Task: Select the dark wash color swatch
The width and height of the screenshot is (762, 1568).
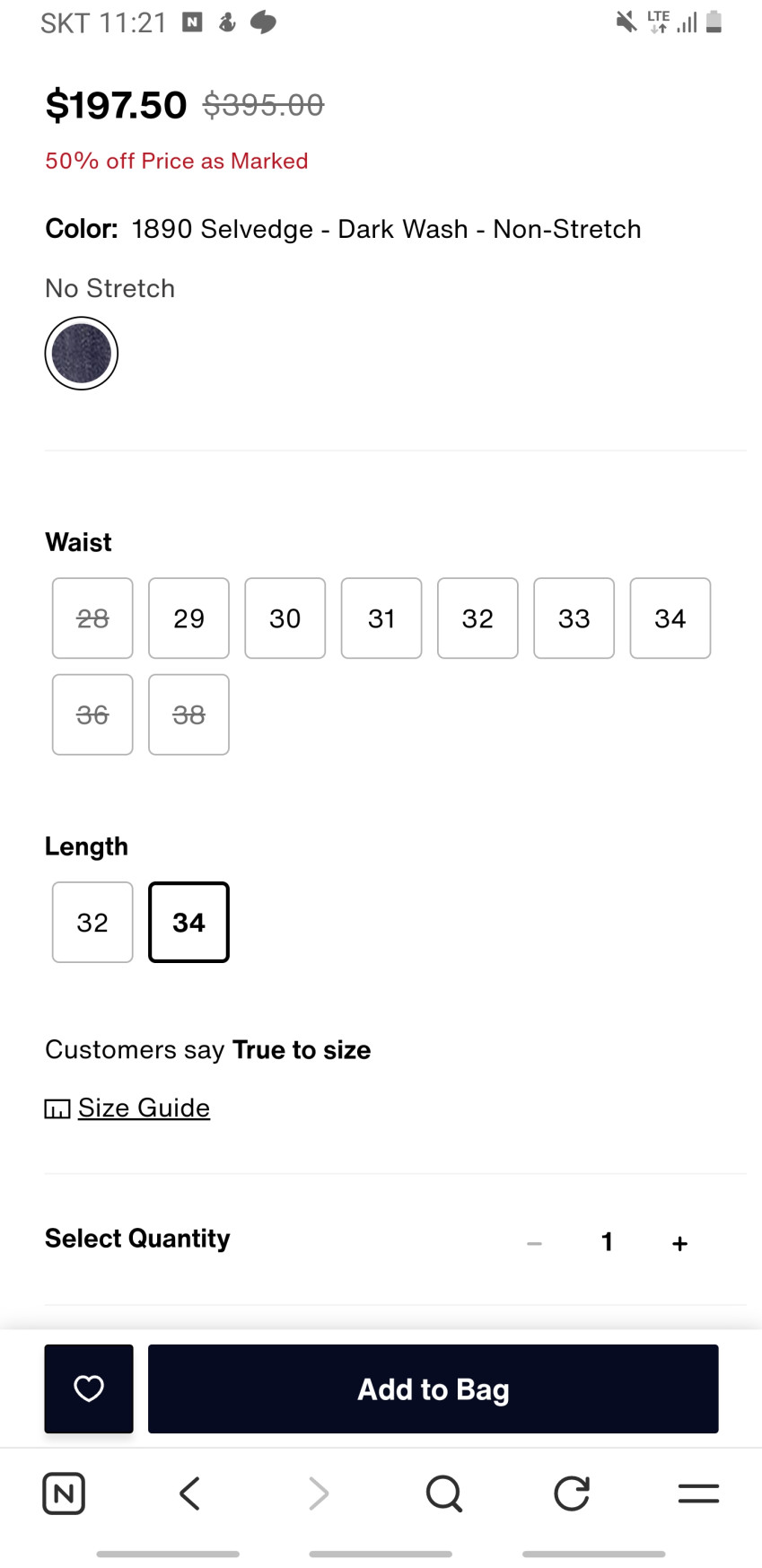Action: (x=82, y=354)
